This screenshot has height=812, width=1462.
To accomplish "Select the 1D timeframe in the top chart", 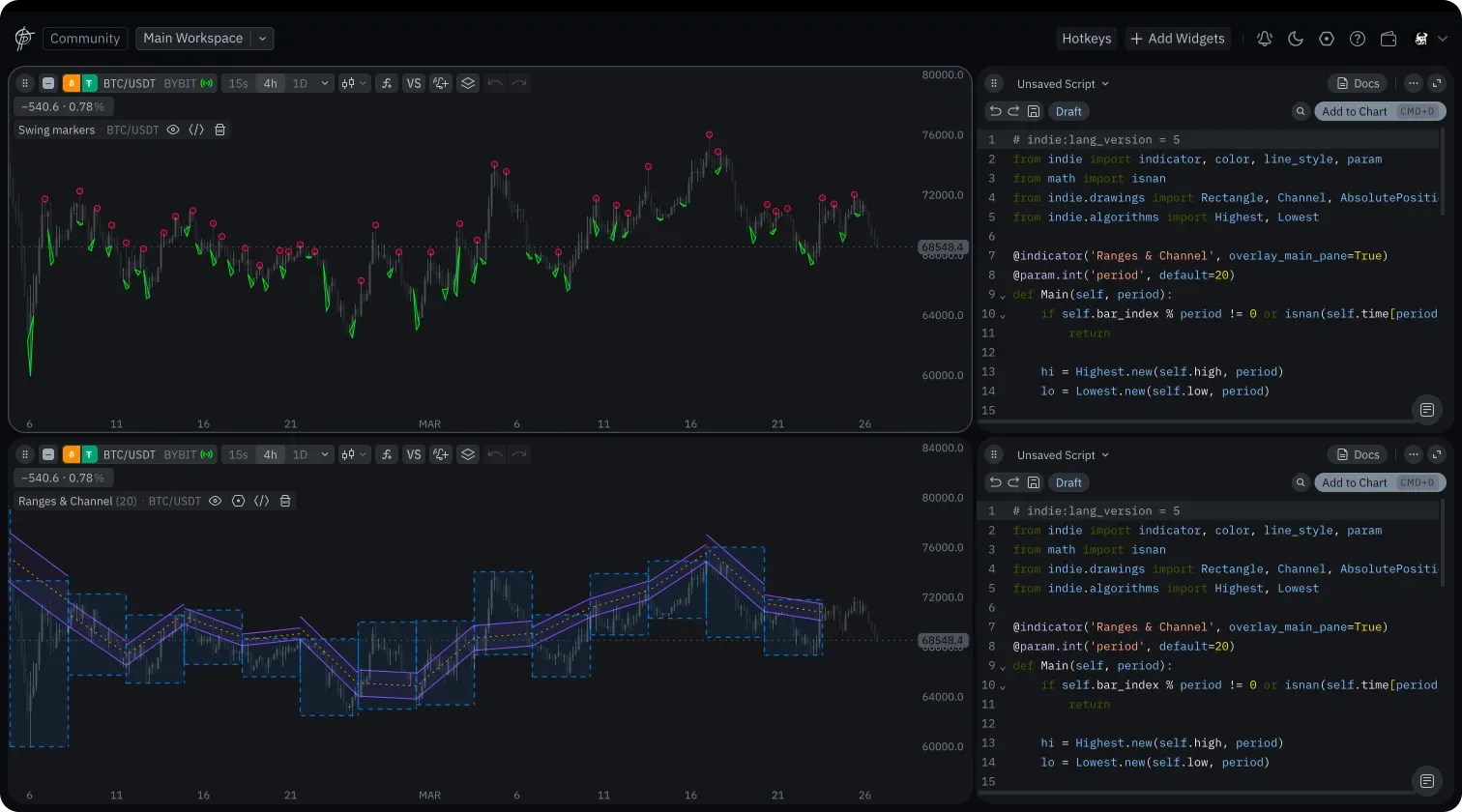I will click(300, 83).
